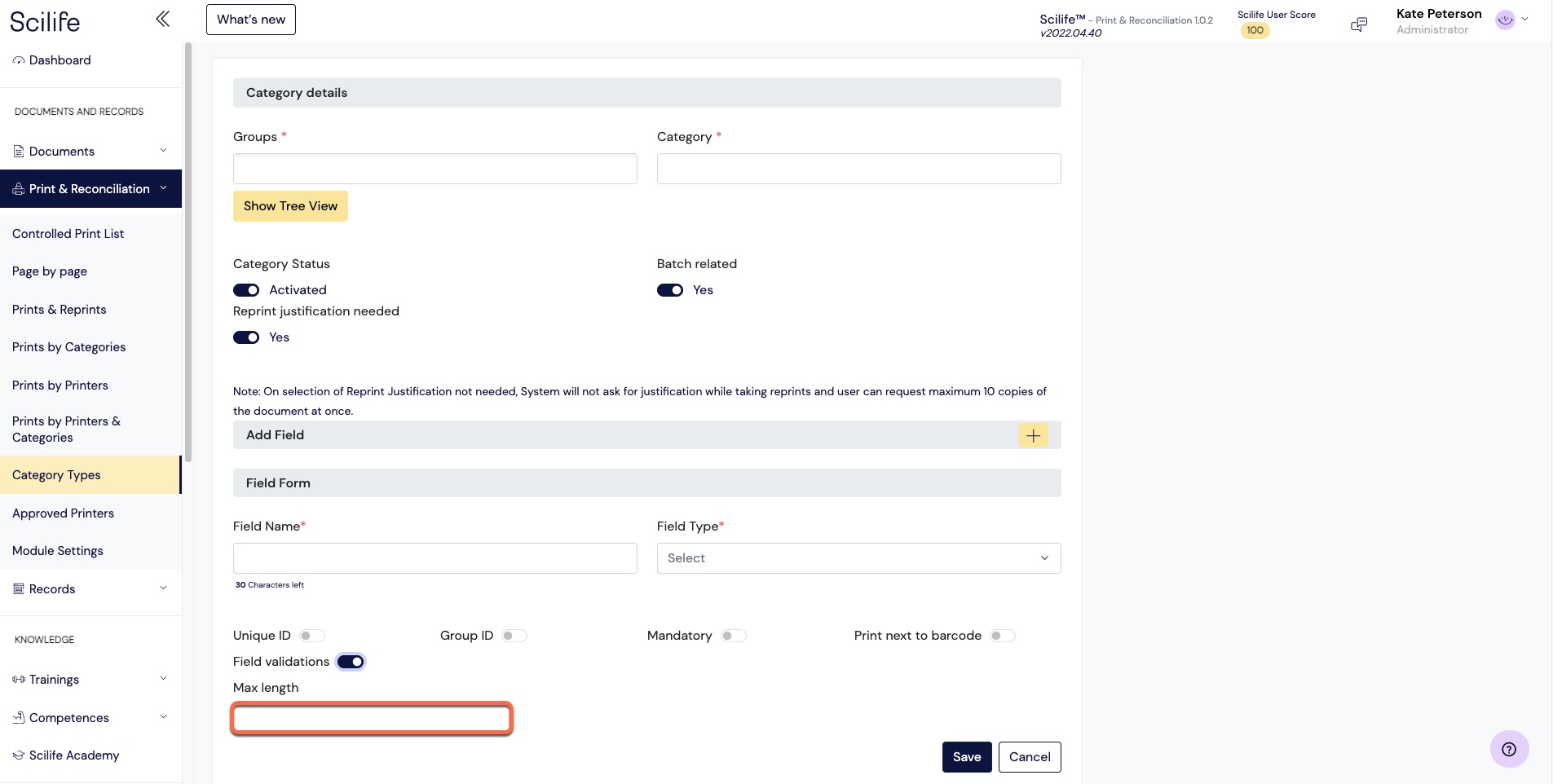Open the Field Type Select dropdown
Screen dimensions: 1553x784
tap(858, 558)
